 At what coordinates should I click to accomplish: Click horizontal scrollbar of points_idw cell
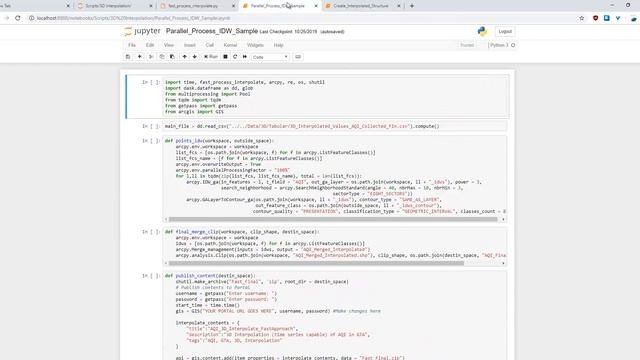[333, 219]
